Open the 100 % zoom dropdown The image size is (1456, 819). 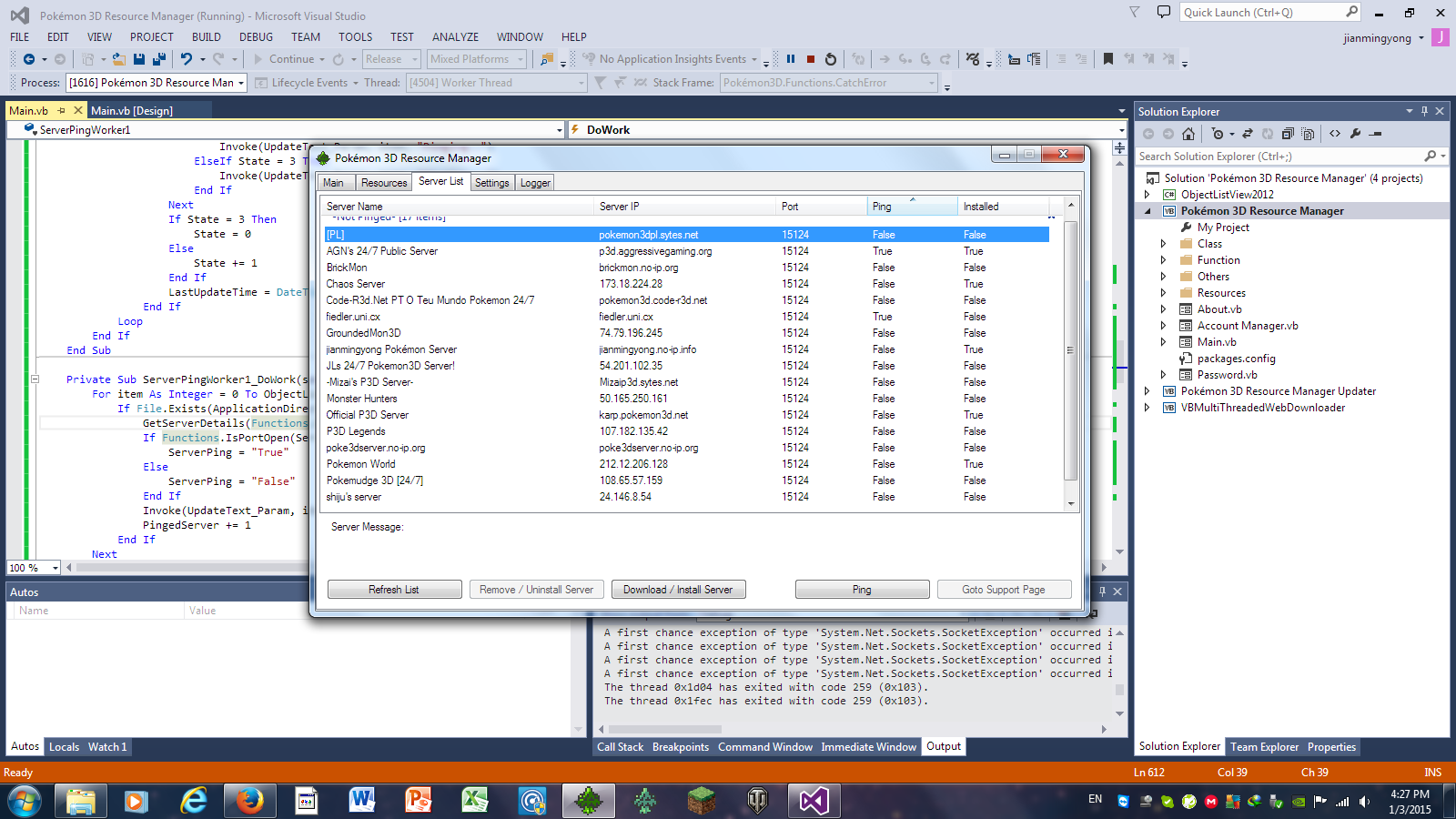pyautogui.click(x=56, y=568)
